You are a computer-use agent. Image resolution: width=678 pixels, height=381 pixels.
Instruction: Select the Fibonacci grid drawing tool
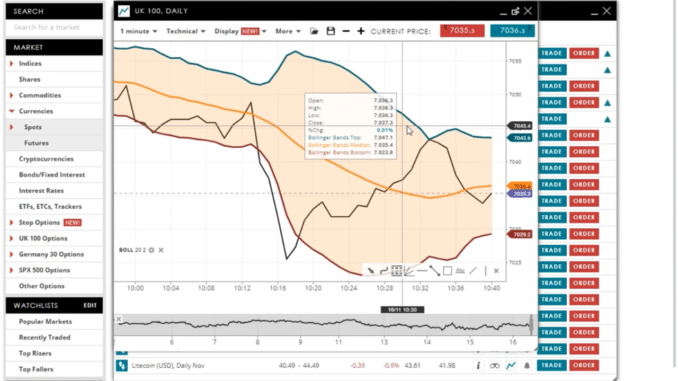click(x=397, y=271)
